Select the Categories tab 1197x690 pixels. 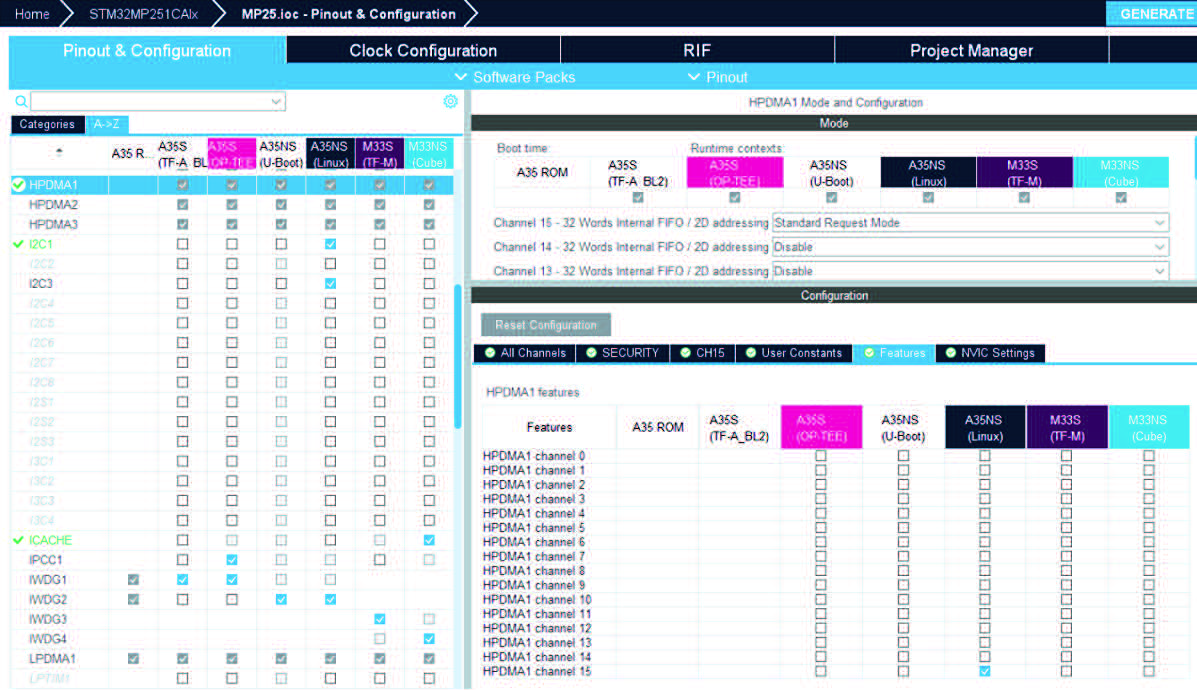(47, 124)
